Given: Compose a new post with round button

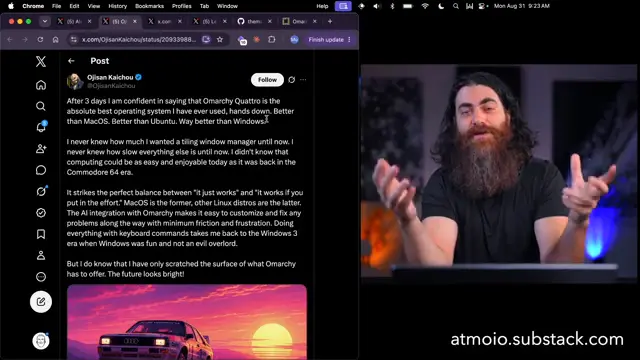Looking at the screenshot, I should pos(41,302).
